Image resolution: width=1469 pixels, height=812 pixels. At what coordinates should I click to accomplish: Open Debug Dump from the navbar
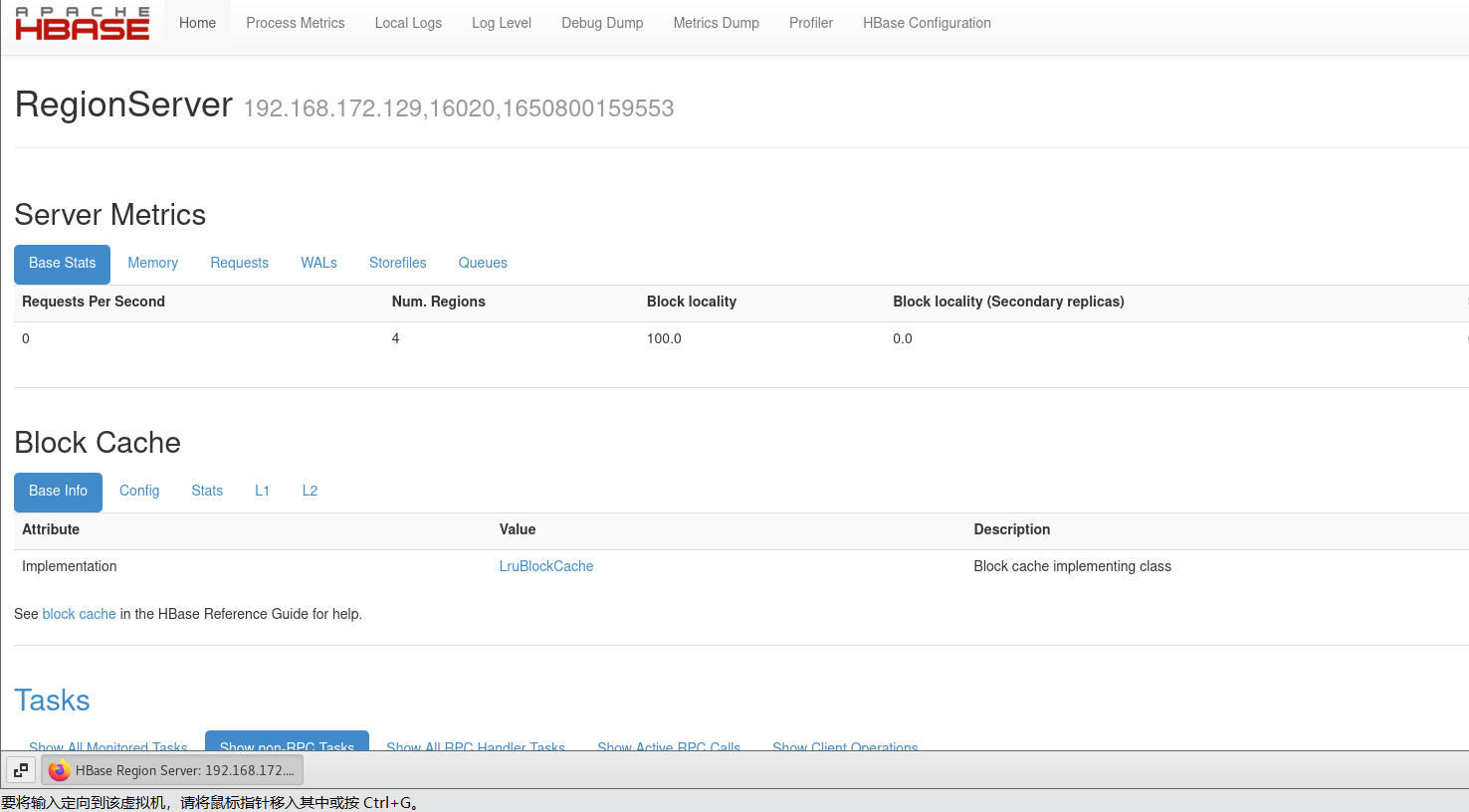click(x=602, y=23)
